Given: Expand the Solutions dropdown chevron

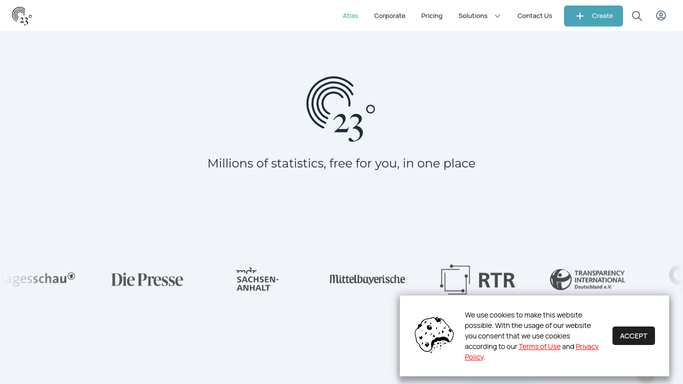Looking at the screenshot, I should (497, 16).
